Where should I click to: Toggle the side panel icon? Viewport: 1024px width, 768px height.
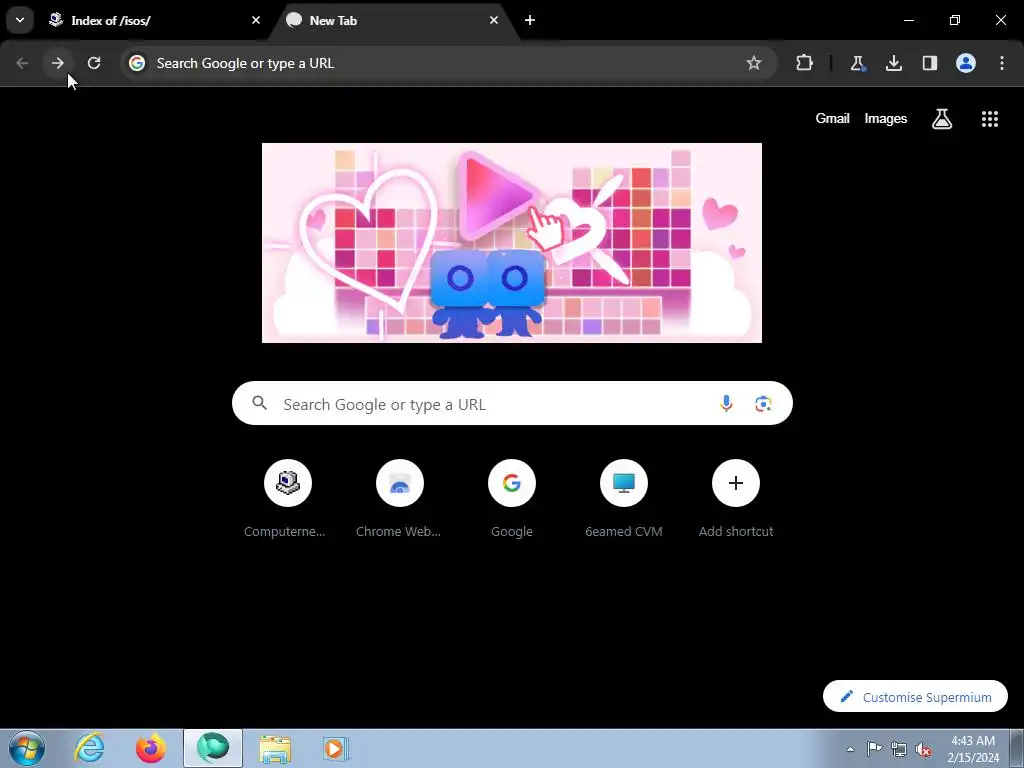pyautogui.click(x=929, y=63)
